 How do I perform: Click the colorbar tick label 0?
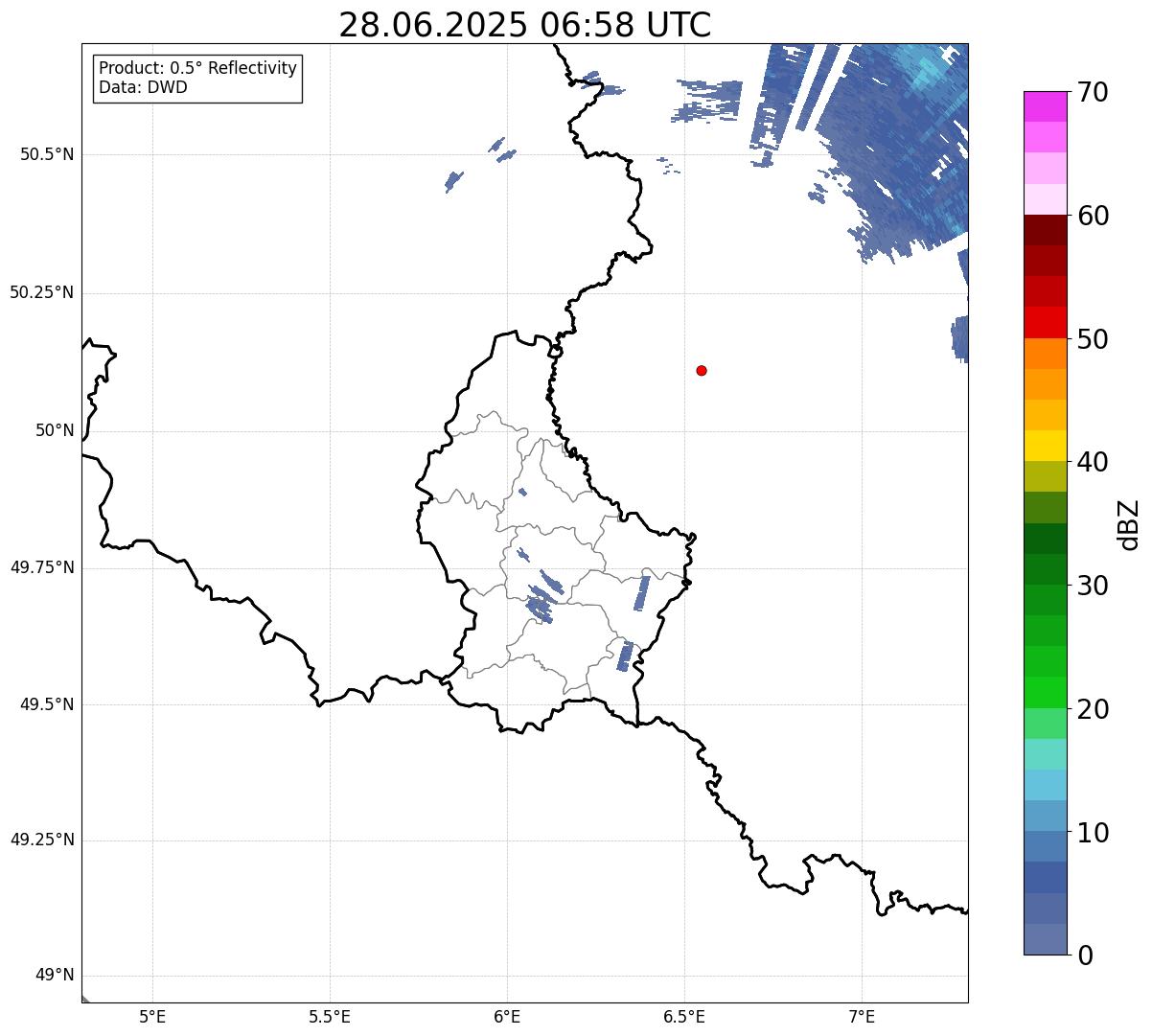click(x=1085, y=955)
